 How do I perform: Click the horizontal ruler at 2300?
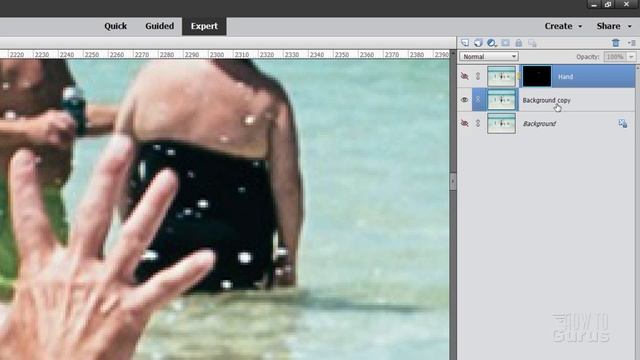coord(217,54)
